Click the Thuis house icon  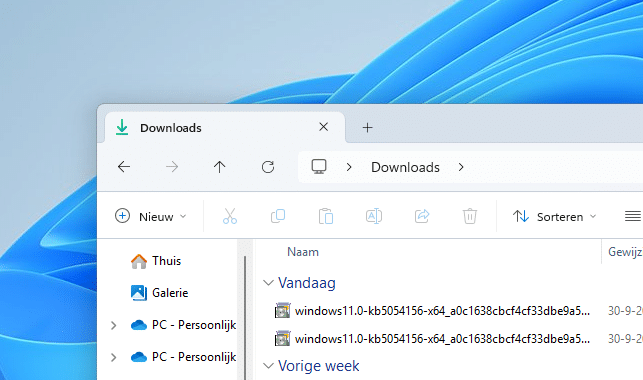[139, 261]
